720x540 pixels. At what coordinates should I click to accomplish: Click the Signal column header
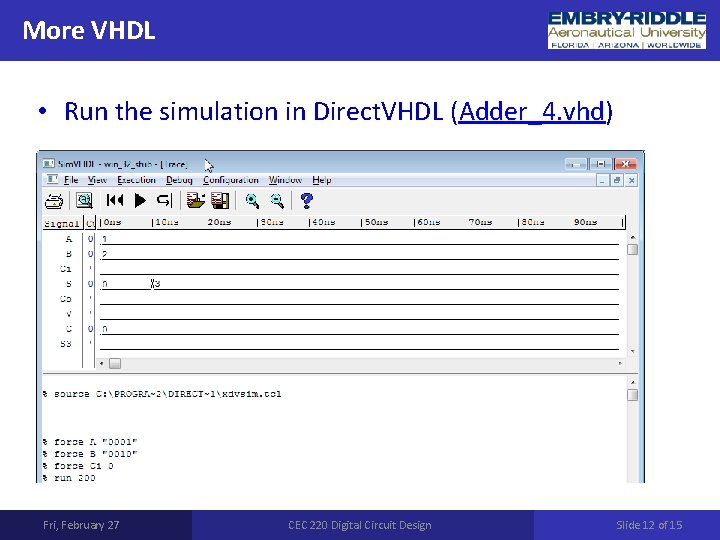[x=62, y=223]
